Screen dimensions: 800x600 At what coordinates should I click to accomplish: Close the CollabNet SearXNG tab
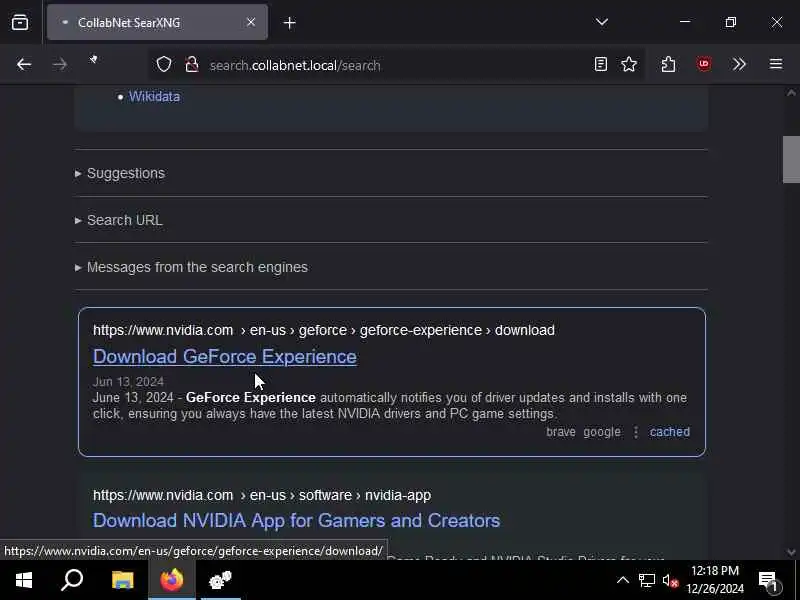[x=251, y=22]
